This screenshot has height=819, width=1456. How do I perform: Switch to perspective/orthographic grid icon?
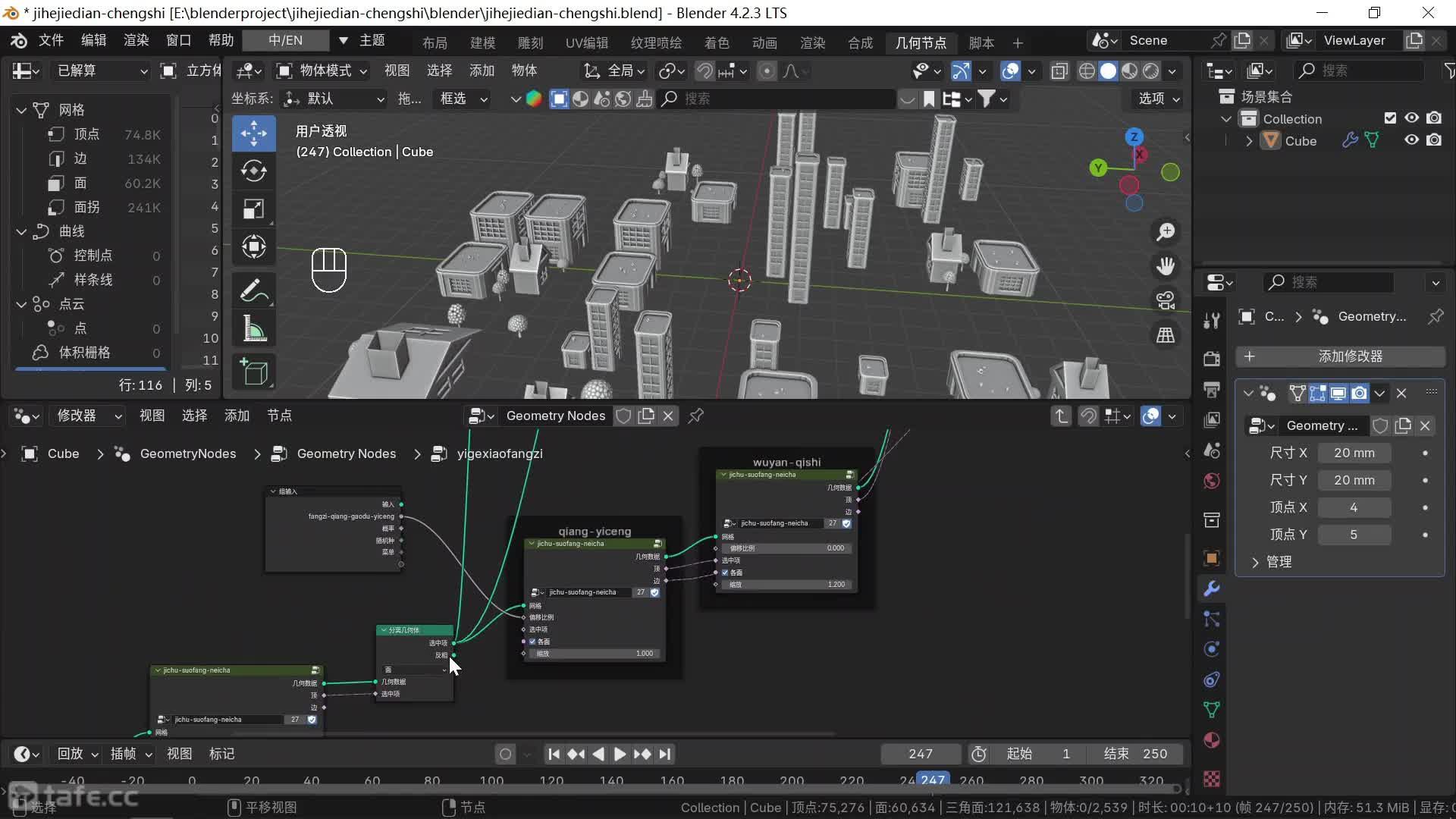click(1166, 335)
